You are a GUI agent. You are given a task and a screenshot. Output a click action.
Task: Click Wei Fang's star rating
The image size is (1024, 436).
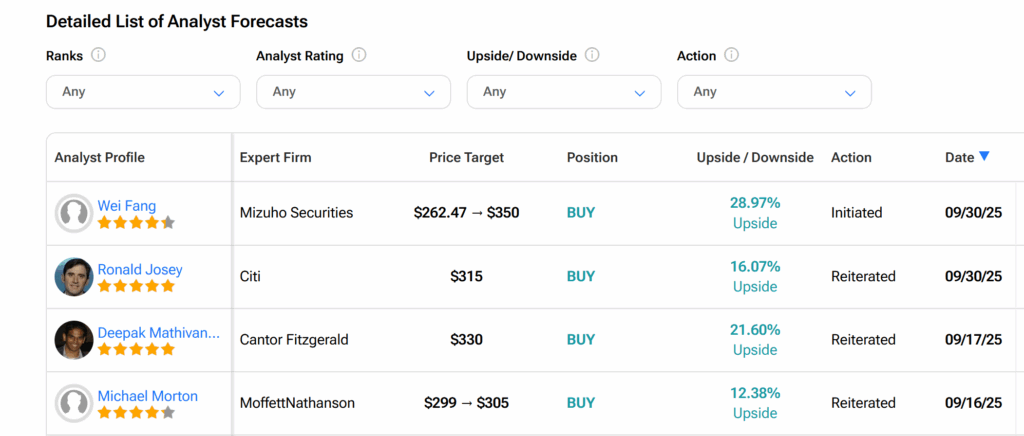[136, 223]
